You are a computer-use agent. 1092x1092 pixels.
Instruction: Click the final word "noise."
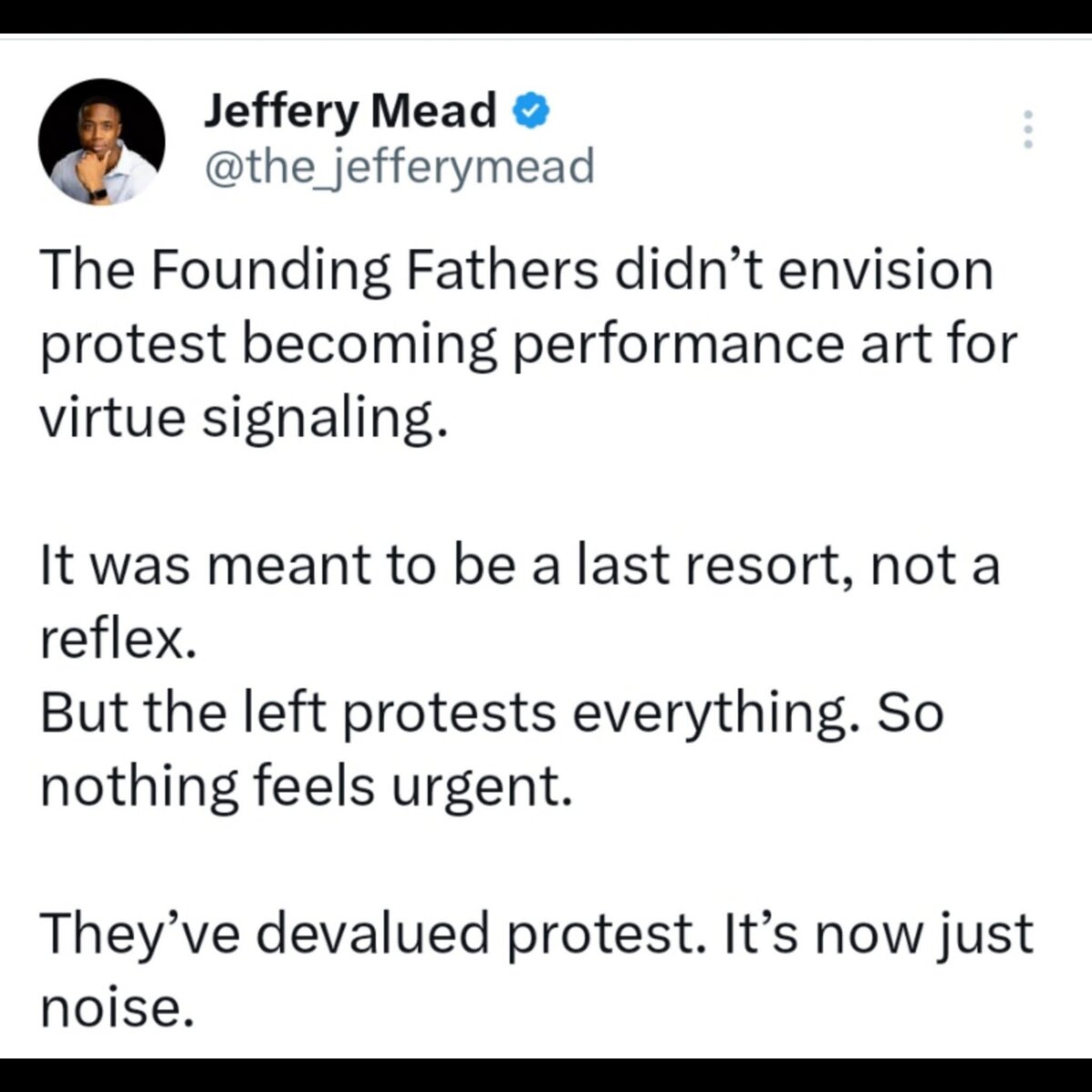[x=116, y=1007]
